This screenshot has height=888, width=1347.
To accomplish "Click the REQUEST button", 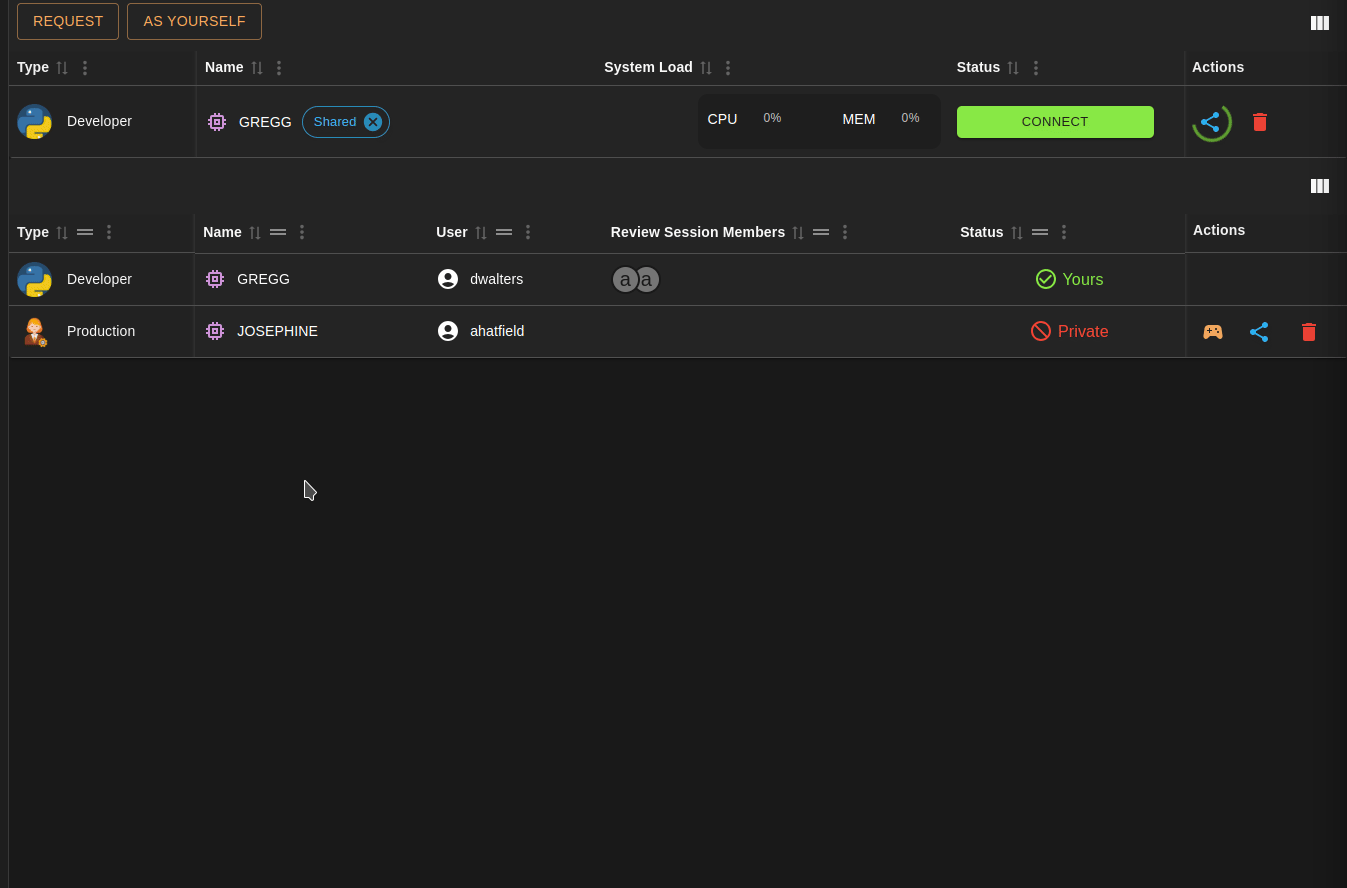I will coord(68,21).
